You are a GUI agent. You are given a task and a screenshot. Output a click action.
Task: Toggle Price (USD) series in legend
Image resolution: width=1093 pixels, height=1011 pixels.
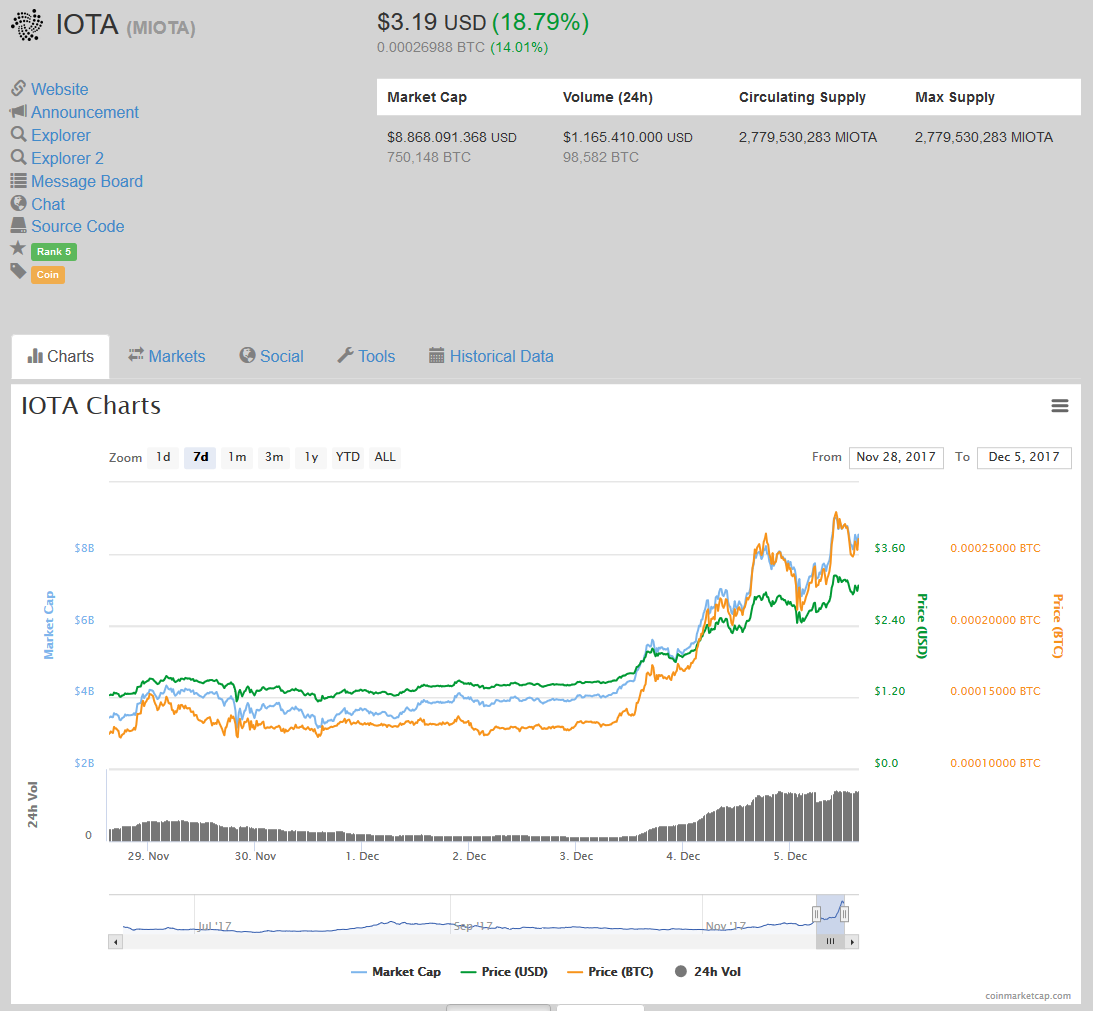click(505, 972)
